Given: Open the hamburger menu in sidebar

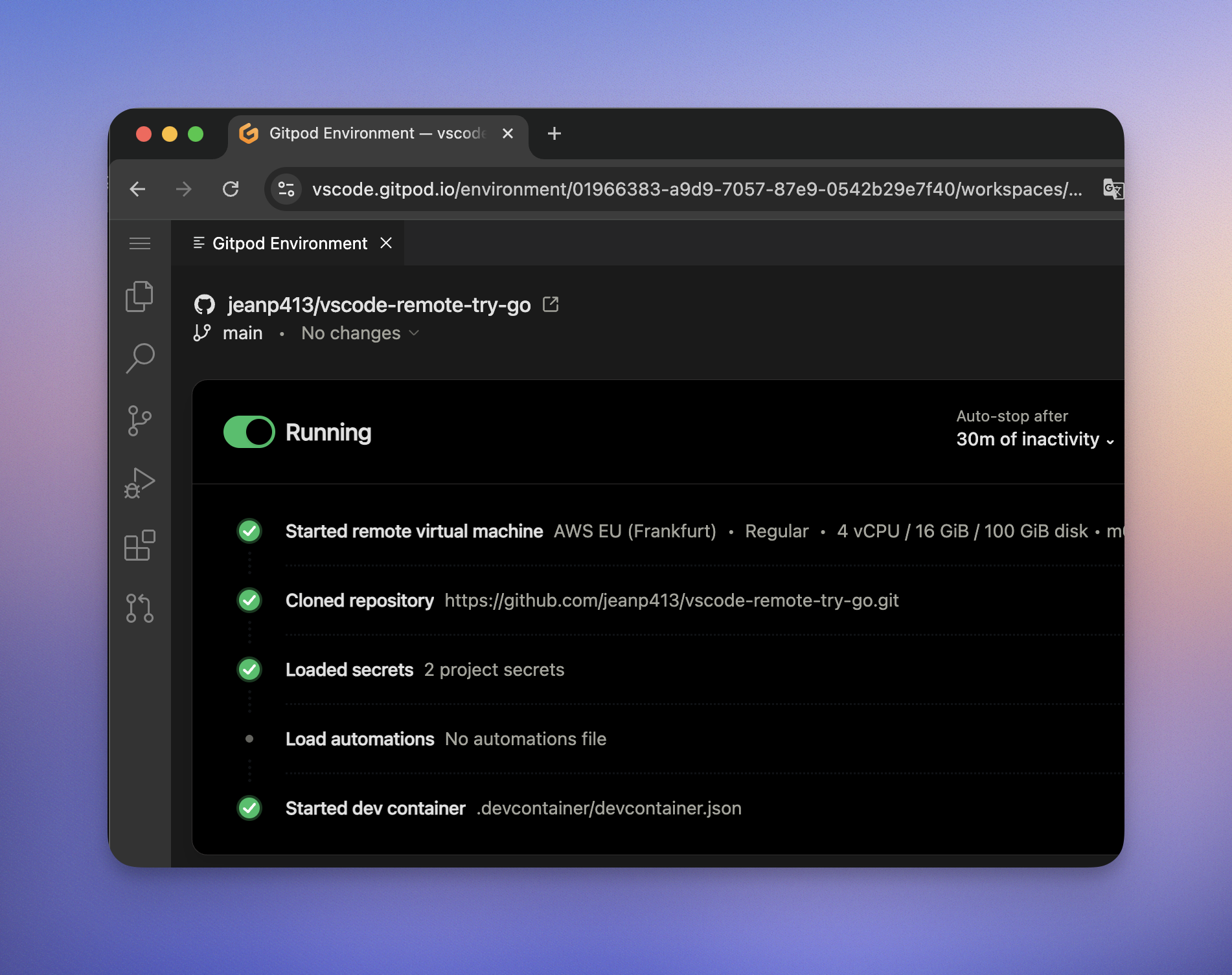Looking at the screenshot, I should [x=140, y=243].
